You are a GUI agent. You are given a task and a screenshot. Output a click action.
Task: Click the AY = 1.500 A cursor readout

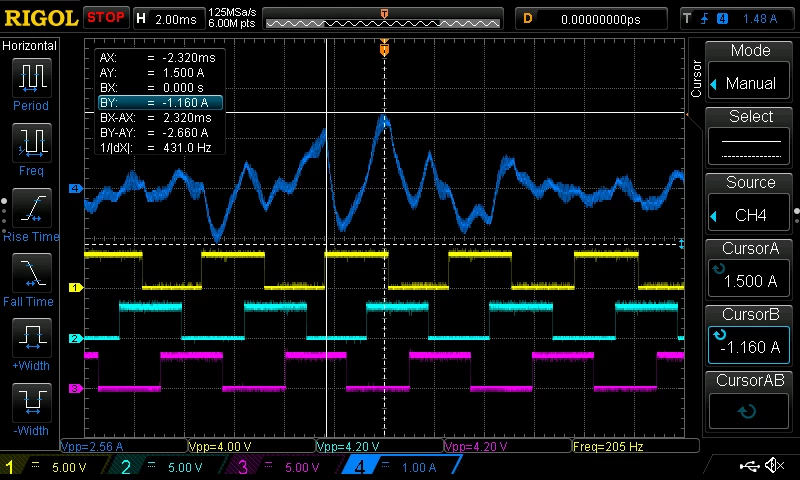coord(152,72)
